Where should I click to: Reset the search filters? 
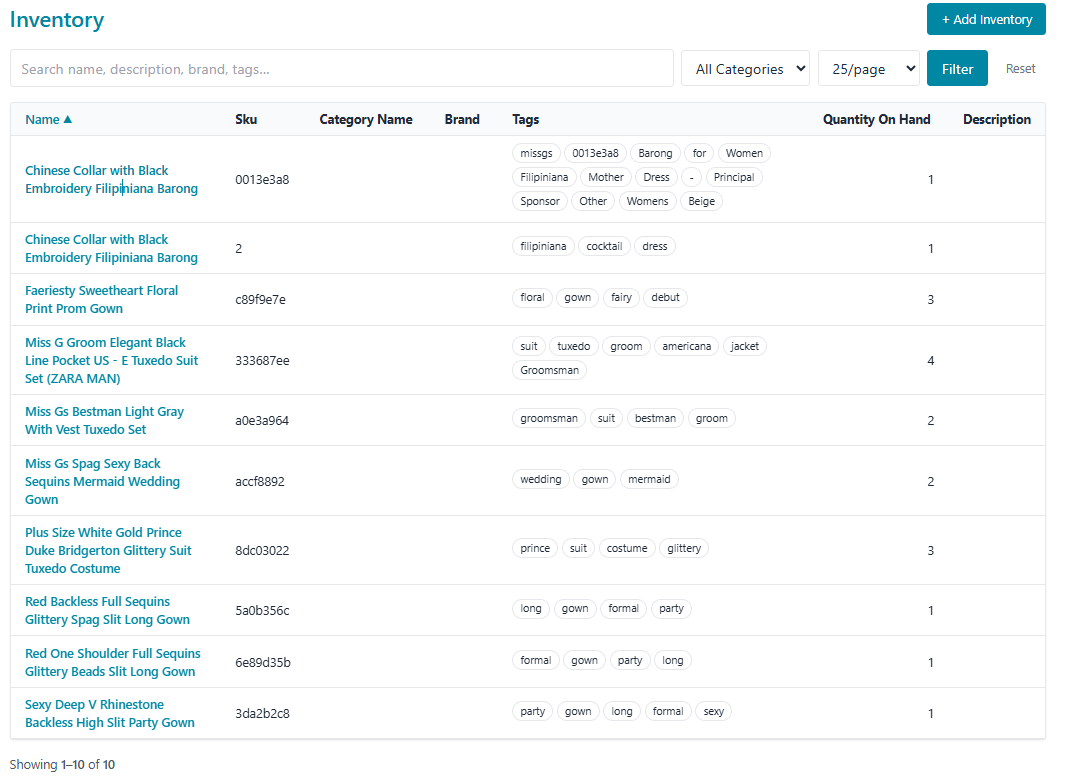click(x=1020, y=69)
